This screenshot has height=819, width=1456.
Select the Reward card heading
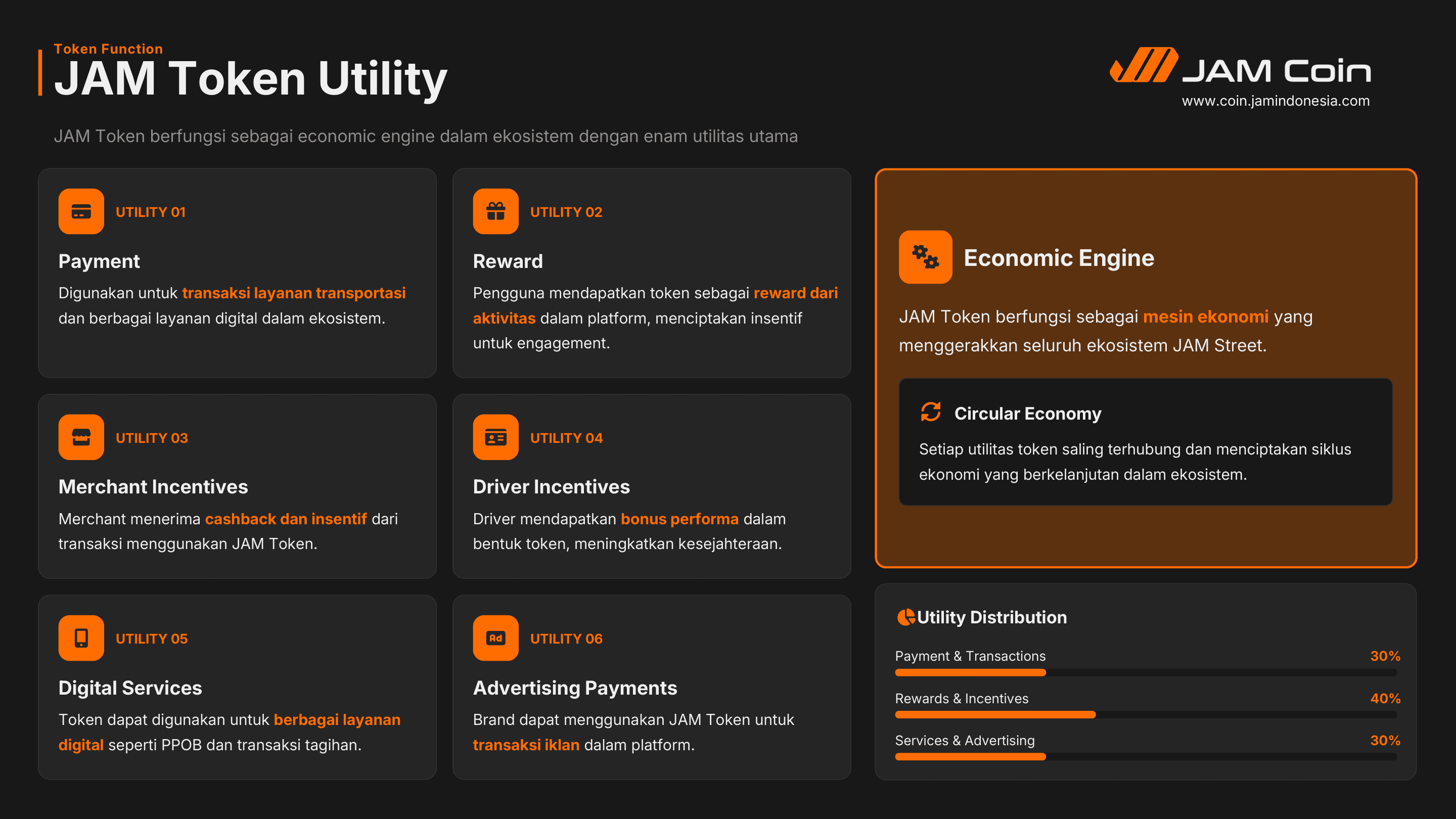click(508, 261)
